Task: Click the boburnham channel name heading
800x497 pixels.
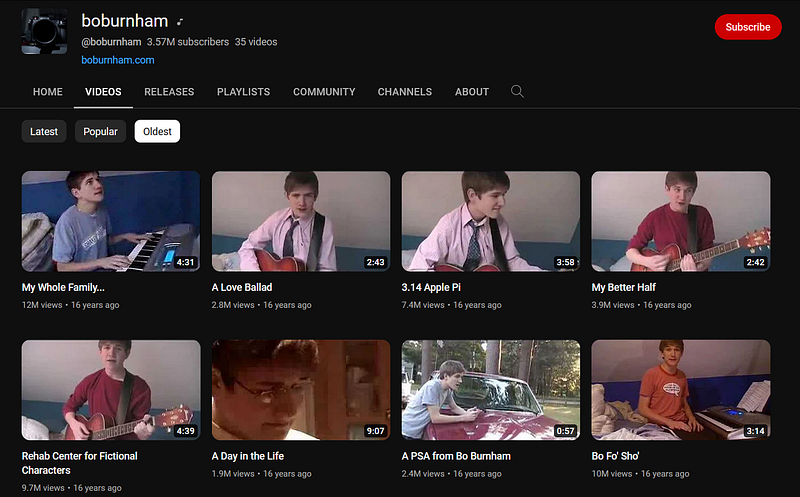Action: pyautogui.click(x=125, y=21)
